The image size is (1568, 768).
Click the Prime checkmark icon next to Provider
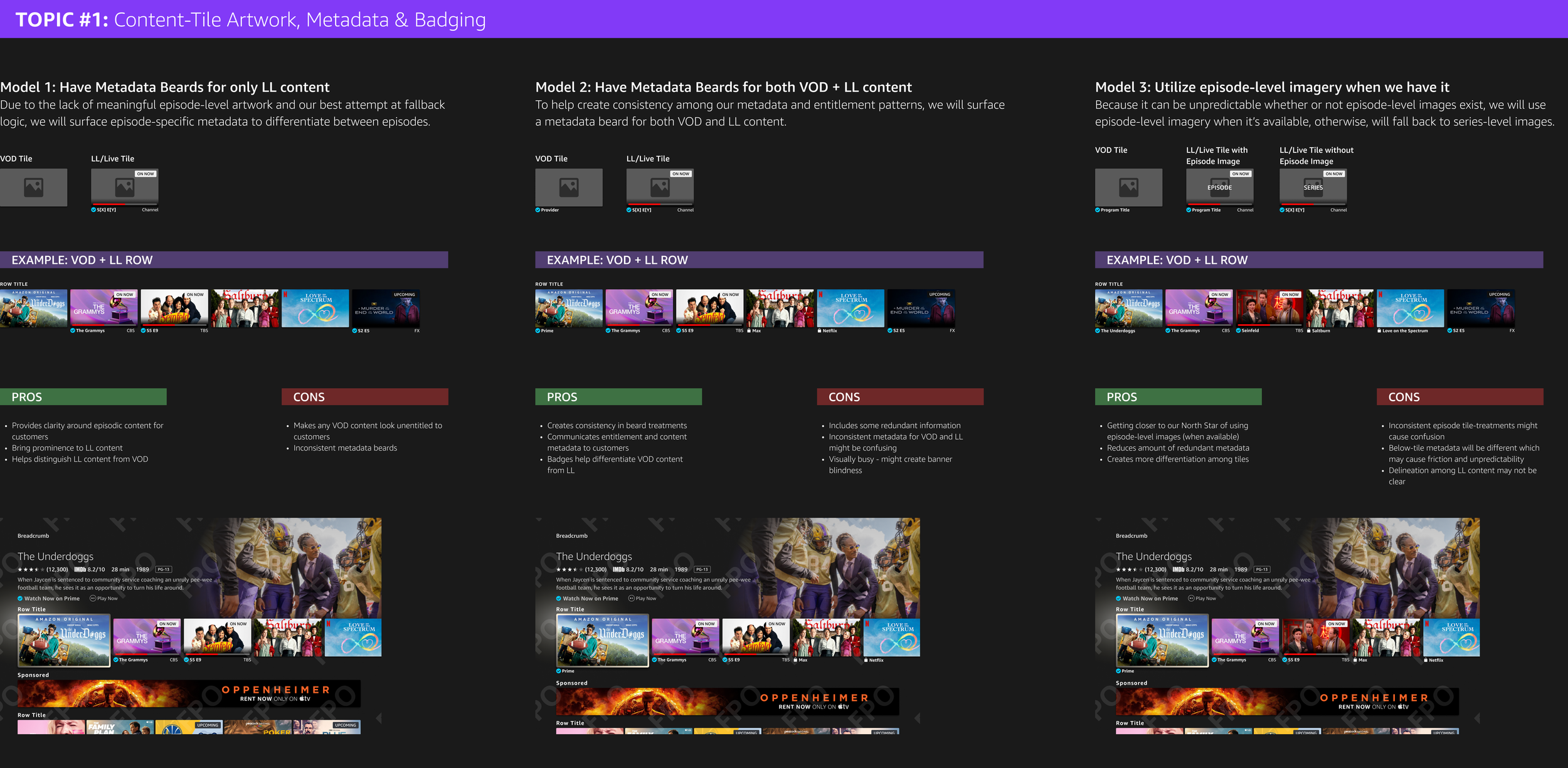(538, 210)
